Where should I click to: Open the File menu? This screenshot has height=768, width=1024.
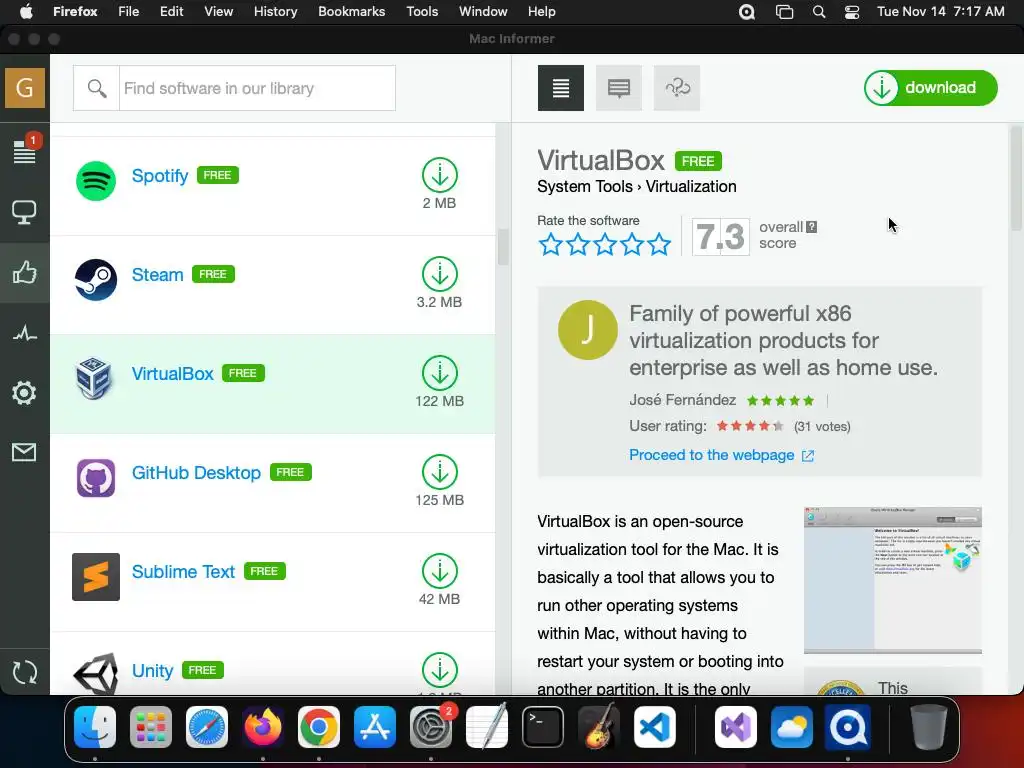(x=129, y=12)
